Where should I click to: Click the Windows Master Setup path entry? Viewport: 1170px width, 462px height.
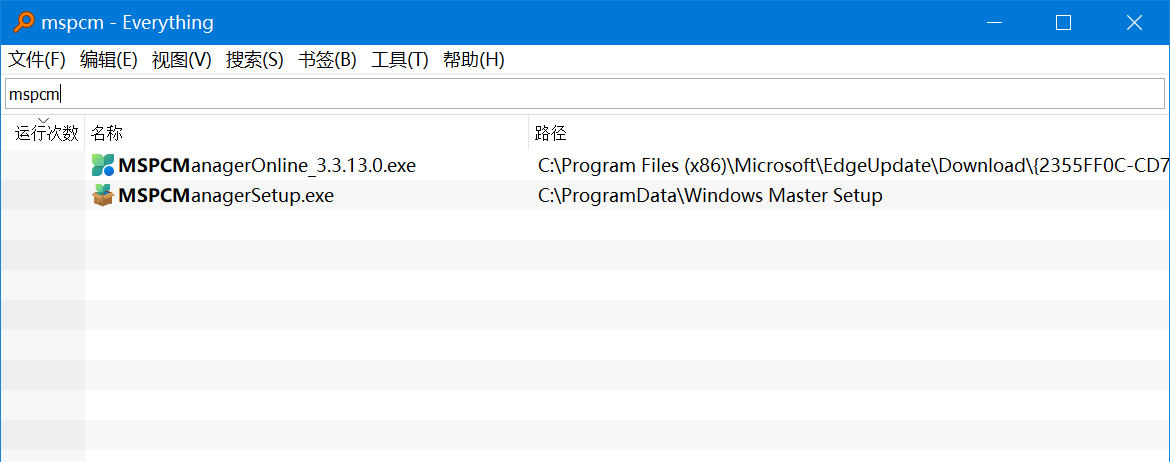coord(710,195)
